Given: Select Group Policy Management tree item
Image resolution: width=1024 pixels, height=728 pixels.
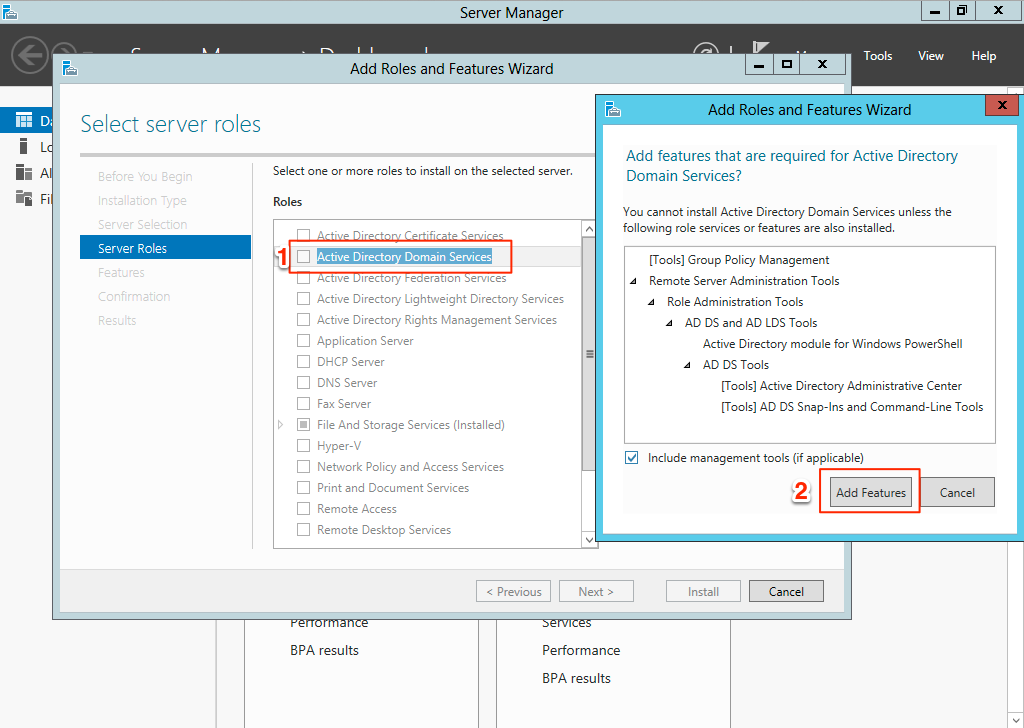Looking at the screenshot, I should [739, 260].
